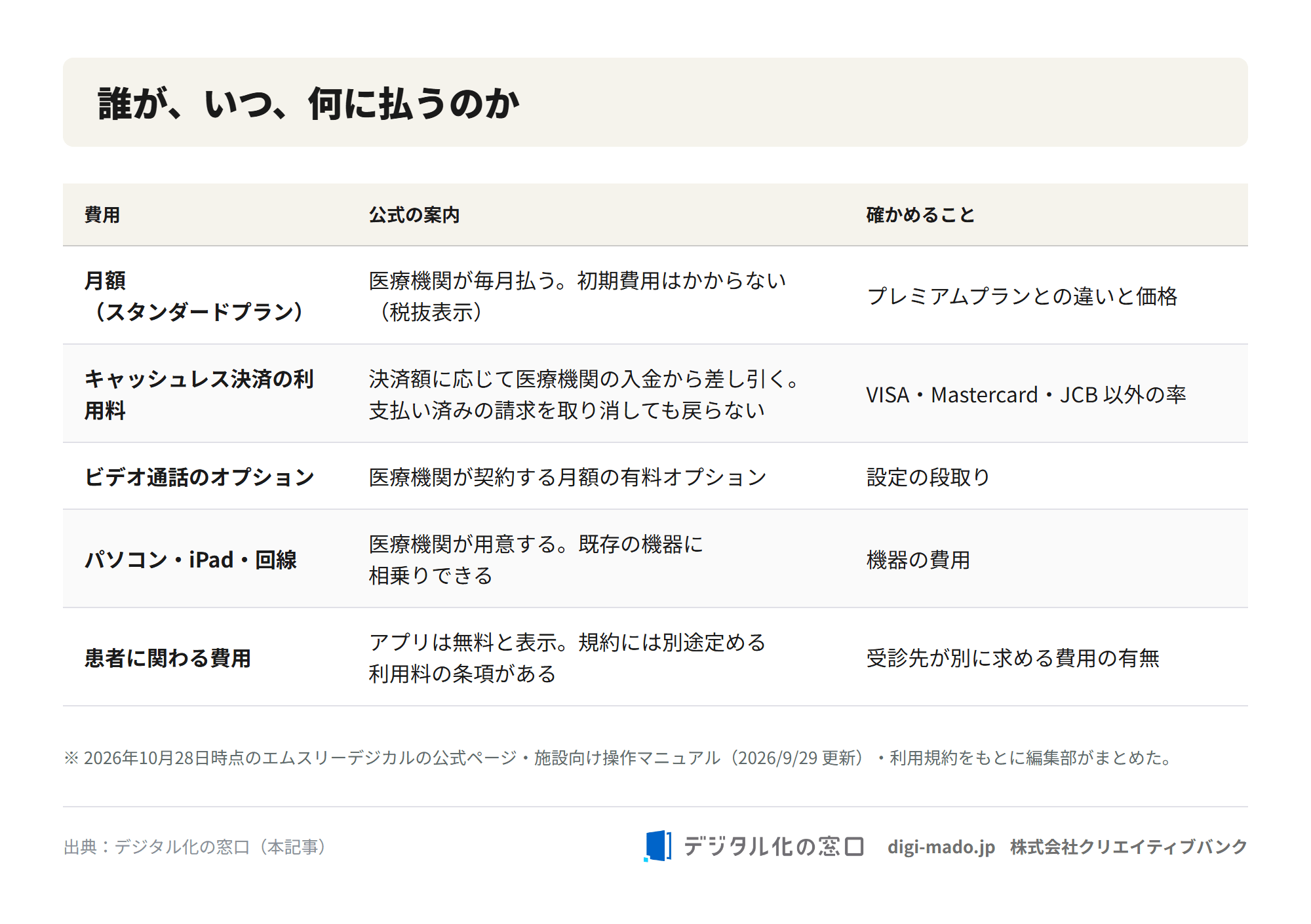Click the cell 機器の費用

[x=918, y=560]
